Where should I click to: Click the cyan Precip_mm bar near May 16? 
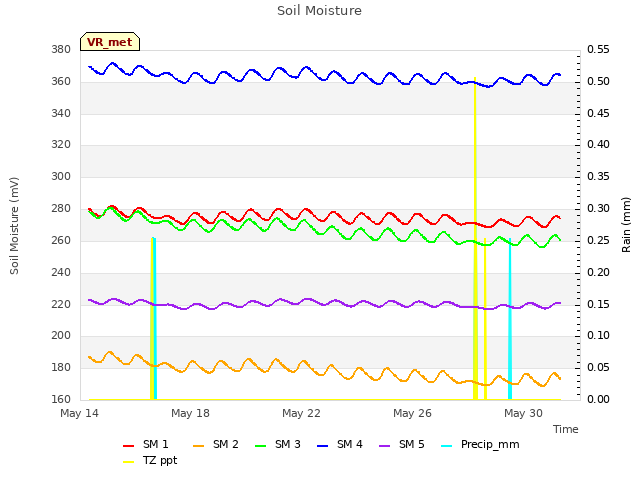[x=155, y=319]
